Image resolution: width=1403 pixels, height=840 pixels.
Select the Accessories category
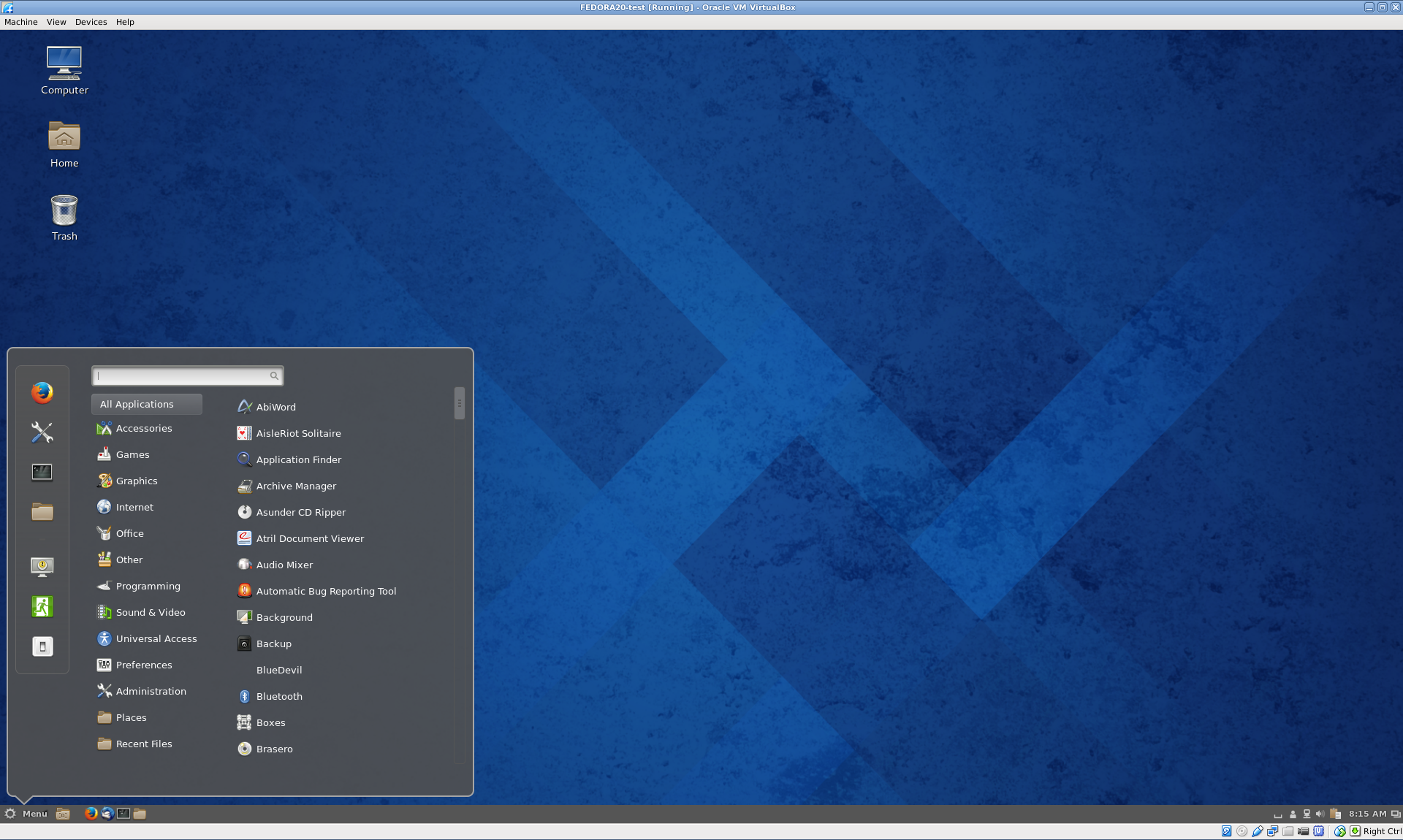click(144, 429)
